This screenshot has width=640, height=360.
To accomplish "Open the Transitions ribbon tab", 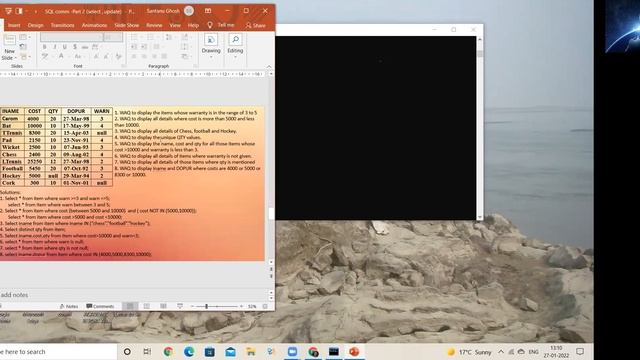I will (62, 25).
